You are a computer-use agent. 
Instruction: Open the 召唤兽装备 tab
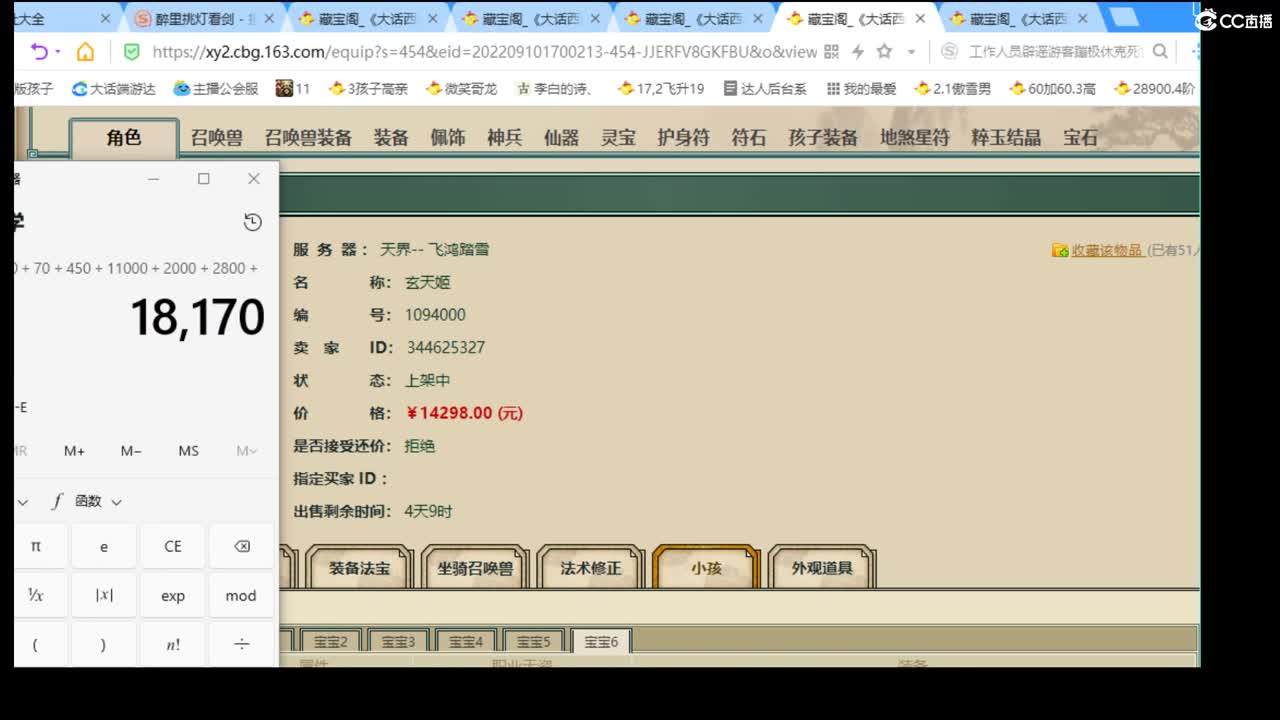pos(308,138)
